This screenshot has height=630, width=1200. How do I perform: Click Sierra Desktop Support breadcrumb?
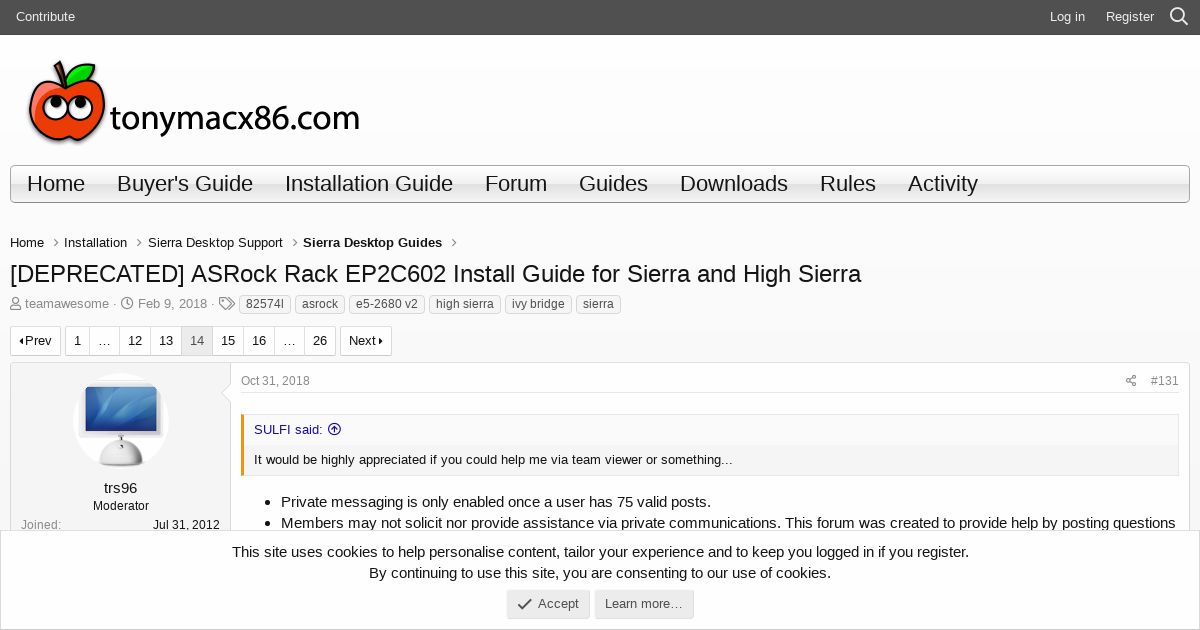tap(215, 242)
